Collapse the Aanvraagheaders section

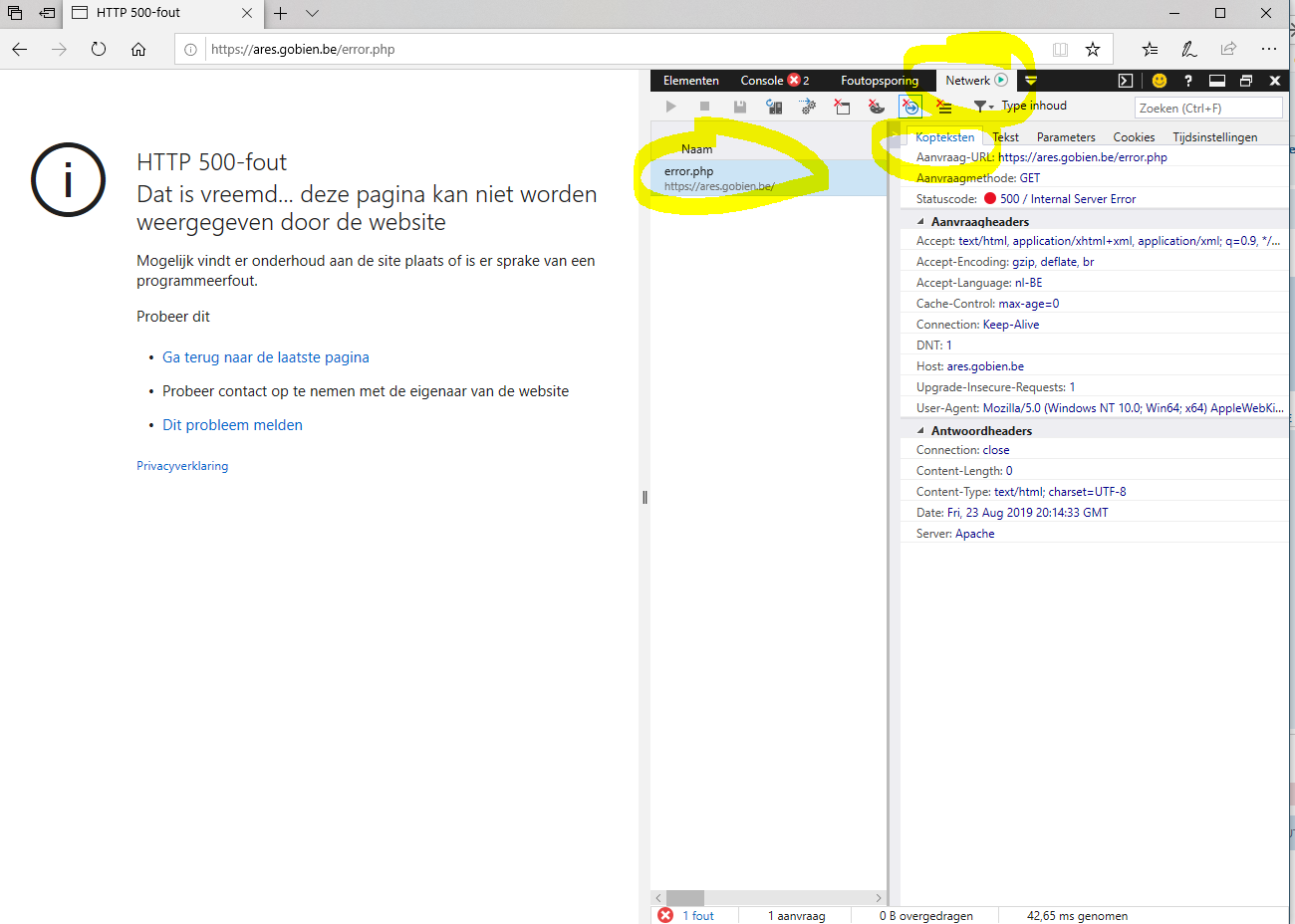(920, 222)
